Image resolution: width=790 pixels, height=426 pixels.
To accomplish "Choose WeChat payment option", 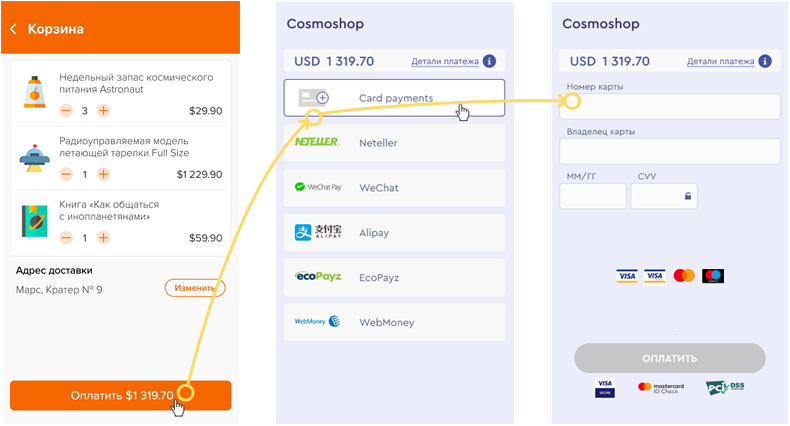I will (394, 187).
